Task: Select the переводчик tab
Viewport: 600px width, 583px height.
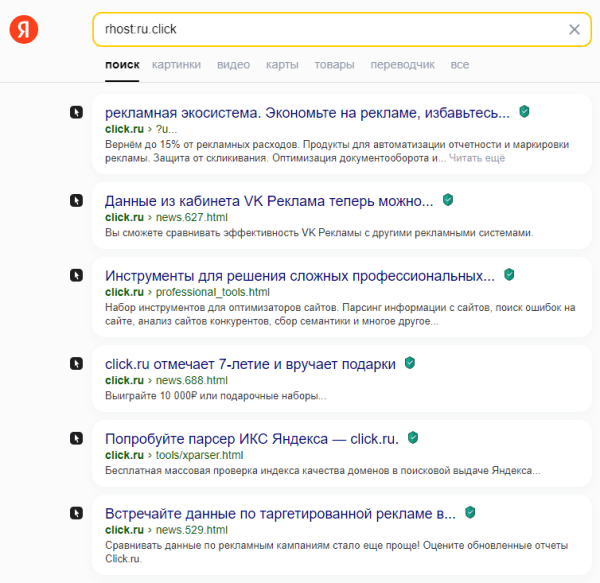Action: coord(402,65)
